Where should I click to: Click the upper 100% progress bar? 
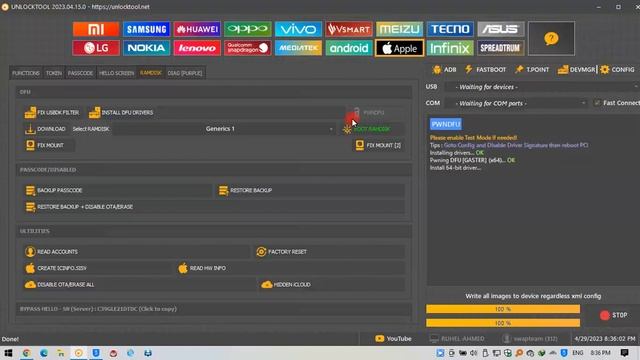(x=503, y=309)
